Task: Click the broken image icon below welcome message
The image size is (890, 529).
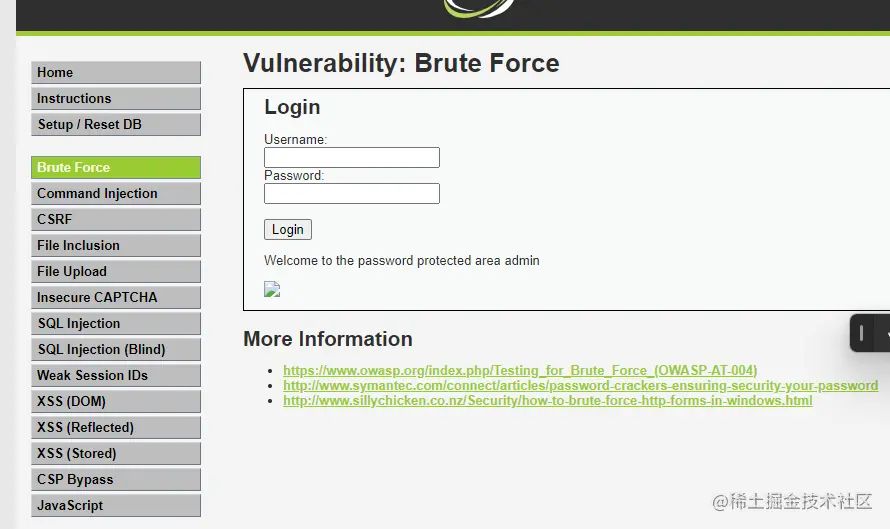Action: (x=272, y=290)
